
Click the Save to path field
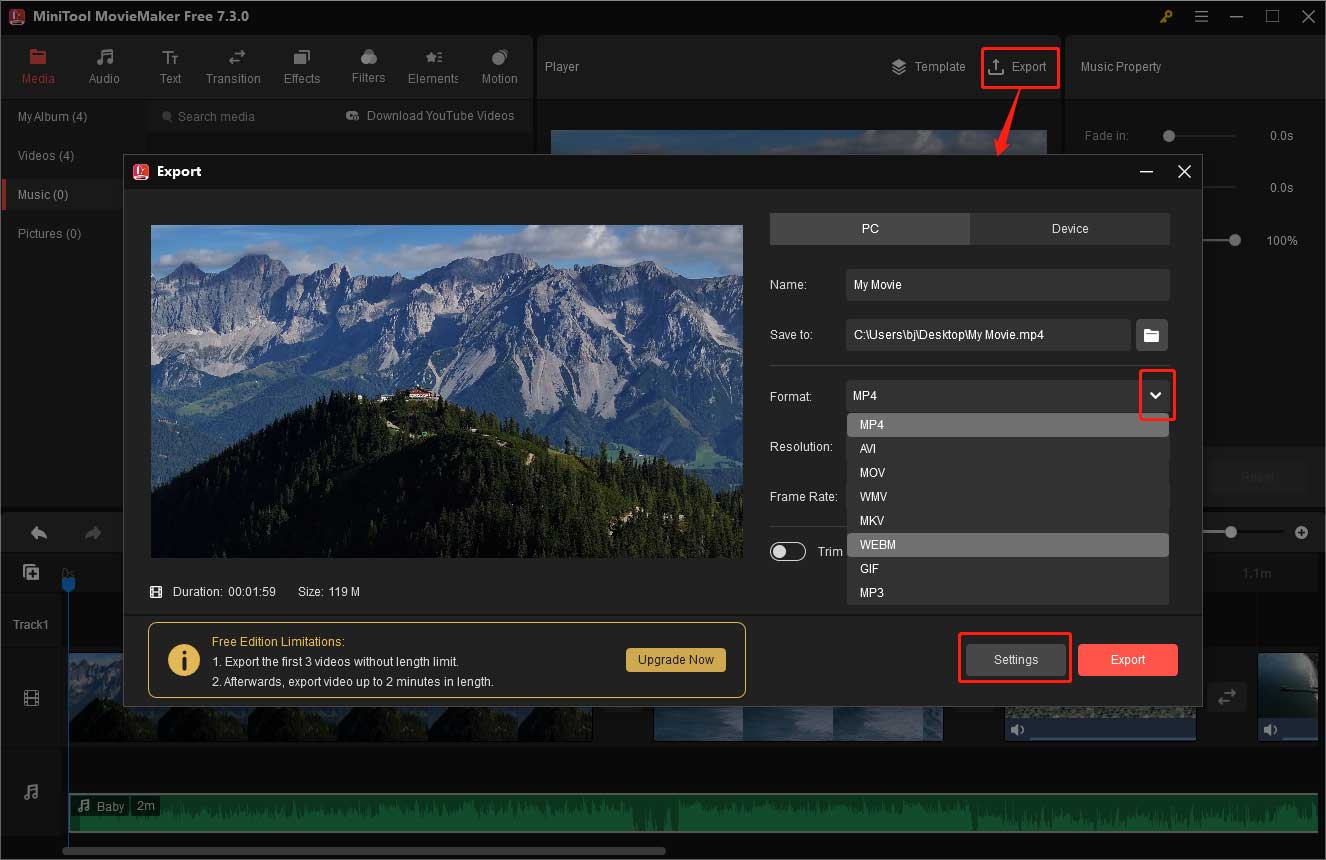988,335
